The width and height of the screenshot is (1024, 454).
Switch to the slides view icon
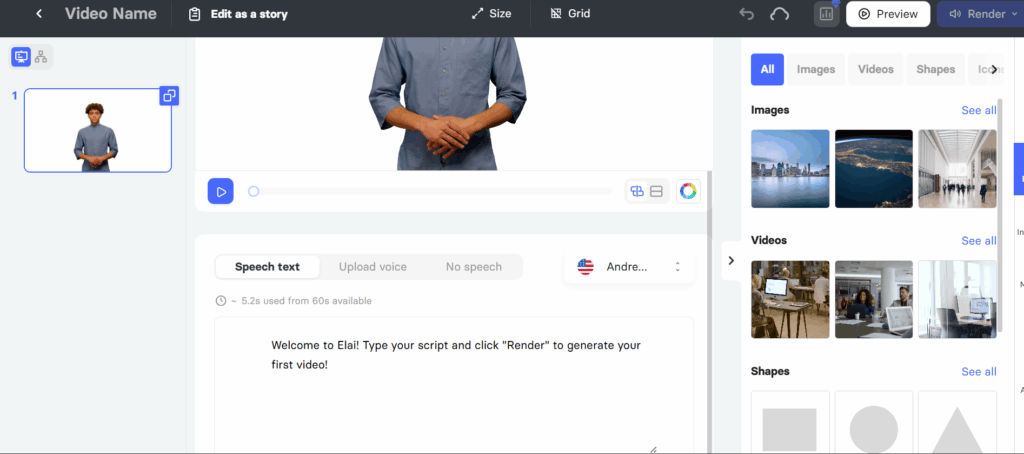point(21,57)
